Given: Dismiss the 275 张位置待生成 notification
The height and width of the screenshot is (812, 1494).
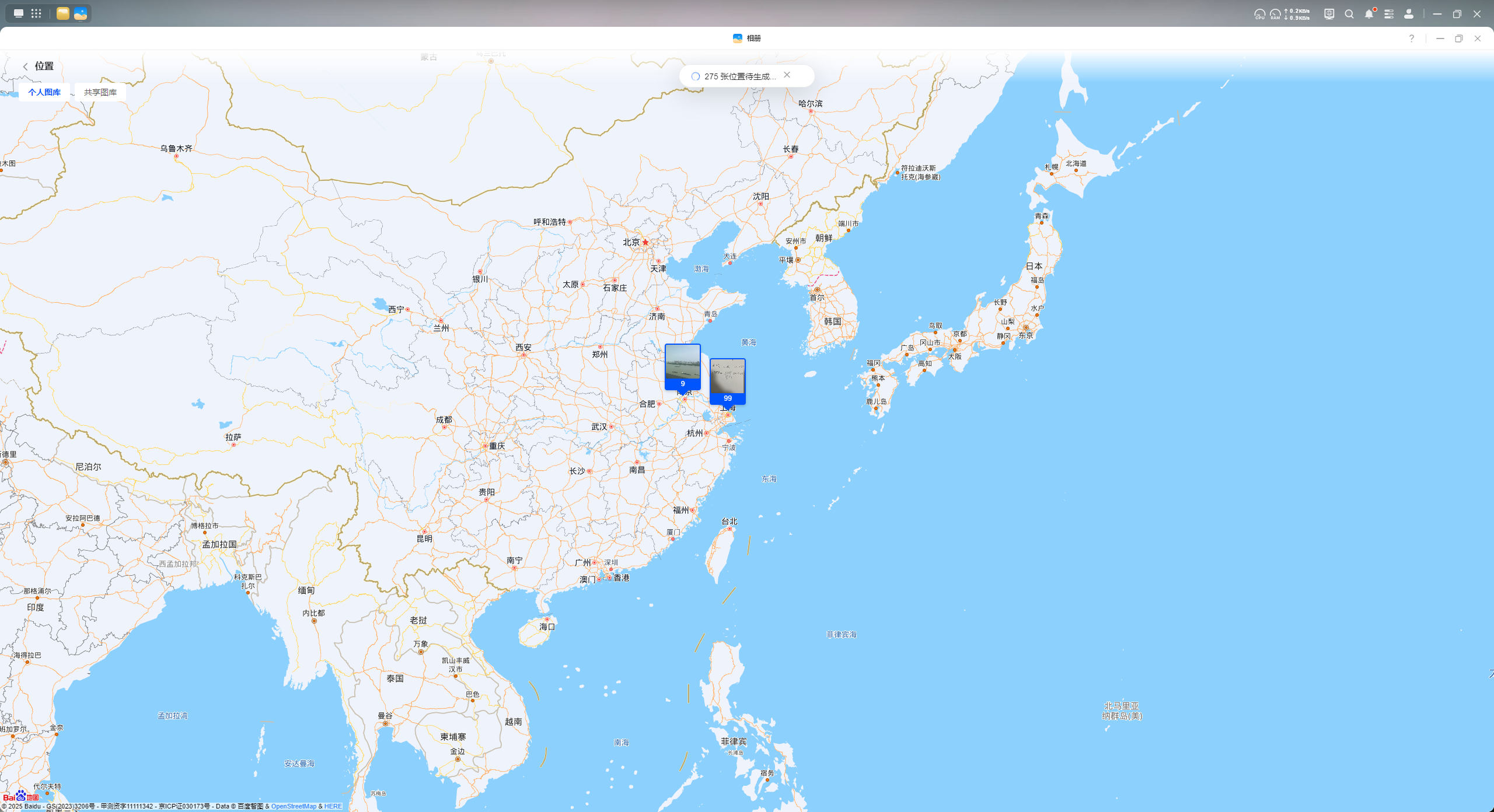Looking at the screenshot, I should coord(787,75).
